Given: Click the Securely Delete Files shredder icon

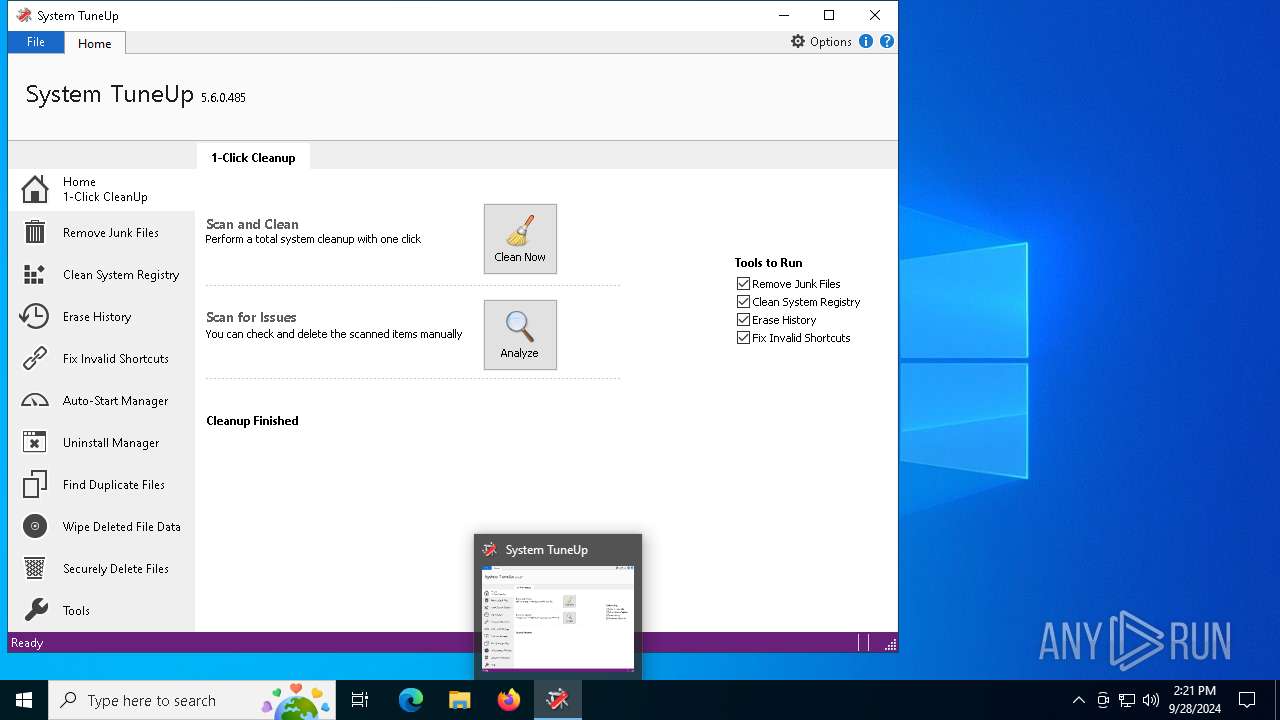Looking at the screenshot, I should pyautogui.click(x=35, y=568).
